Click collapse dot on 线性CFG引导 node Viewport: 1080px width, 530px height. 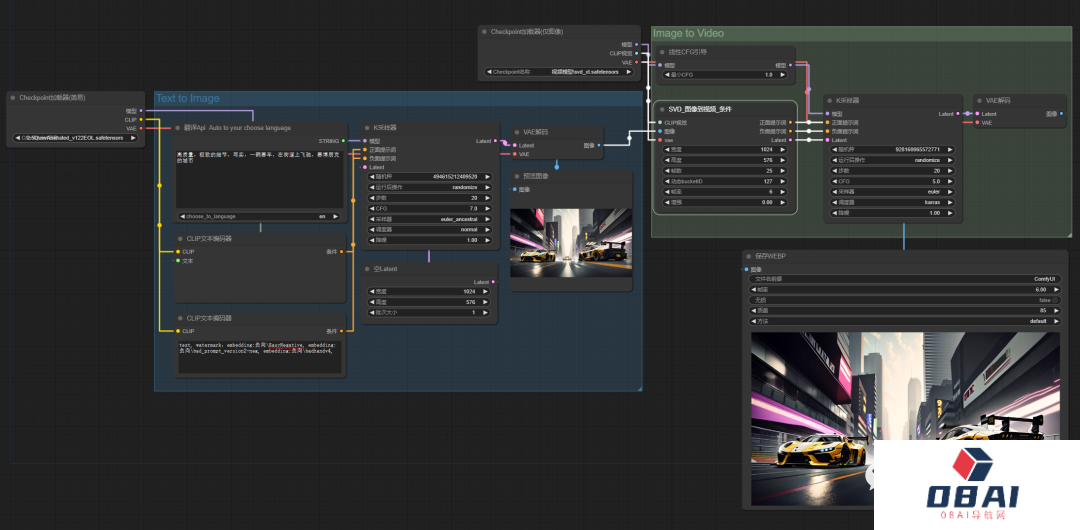660,52
